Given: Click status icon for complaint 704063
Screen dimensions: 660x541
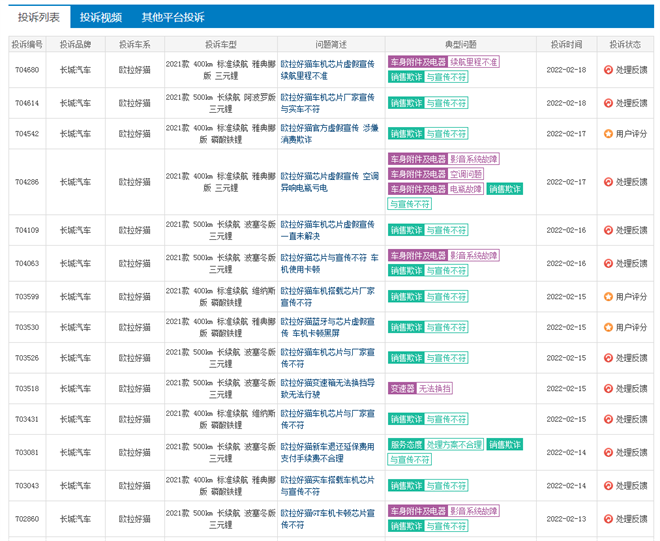Looking at the screenshot, I should click(608, 264).
